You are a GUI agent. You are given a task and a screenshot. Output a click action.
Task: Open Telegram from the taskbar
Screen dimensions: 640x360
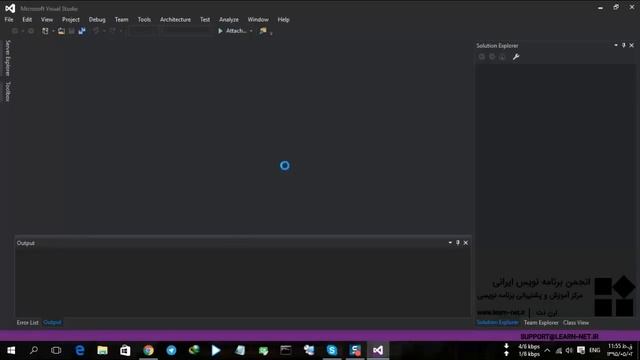click(171, 350)
